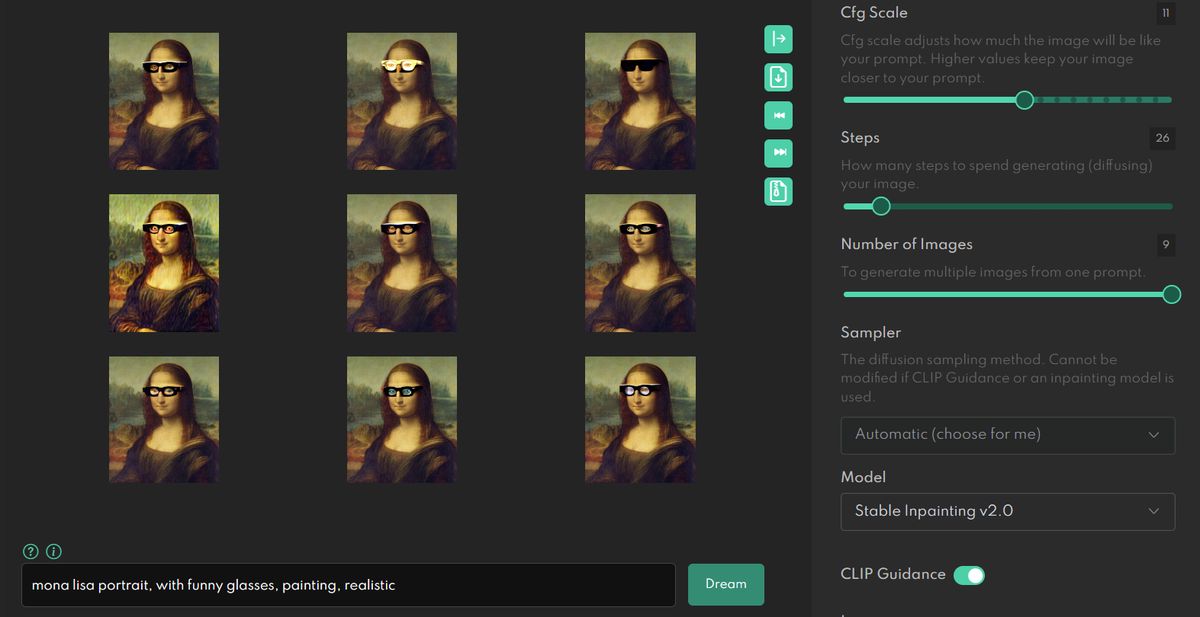Click the Steps slider track
The width and height of the screenshot is (1200, 617).
click(1007, 206)
